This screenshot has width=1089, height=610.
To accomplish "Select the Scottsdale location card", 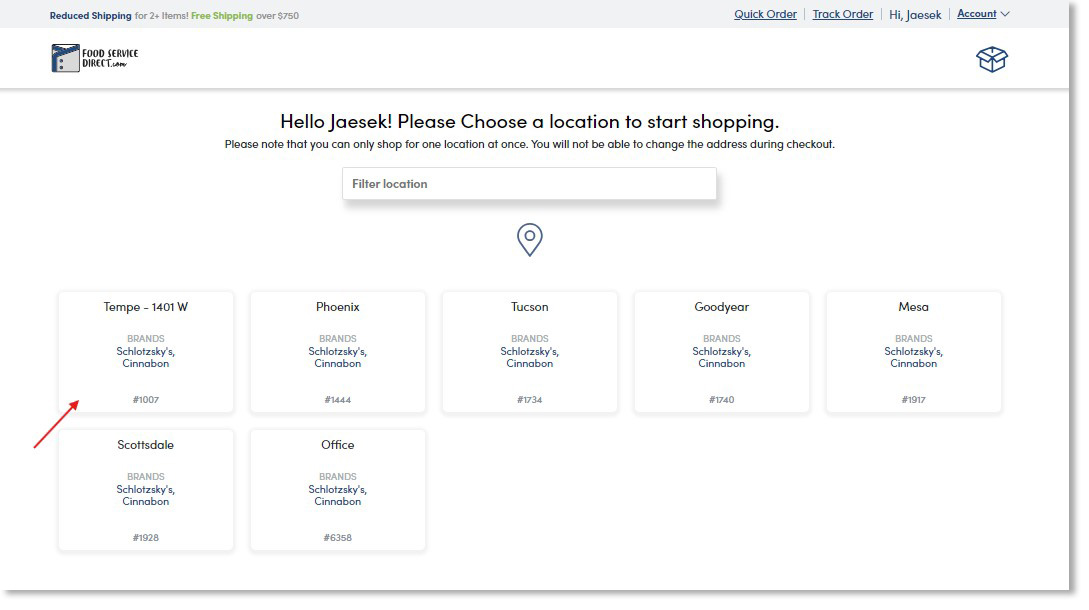I will point(146,490).
